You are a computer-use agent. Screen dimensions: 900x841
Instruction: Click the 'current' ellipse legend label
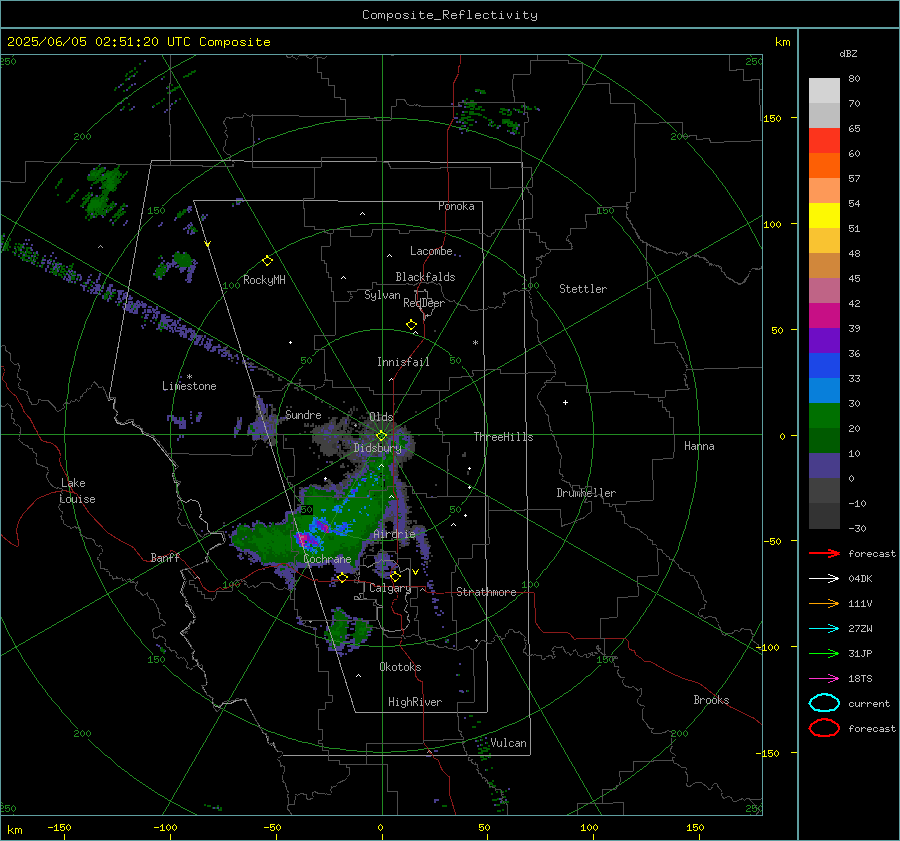point(869,703)
